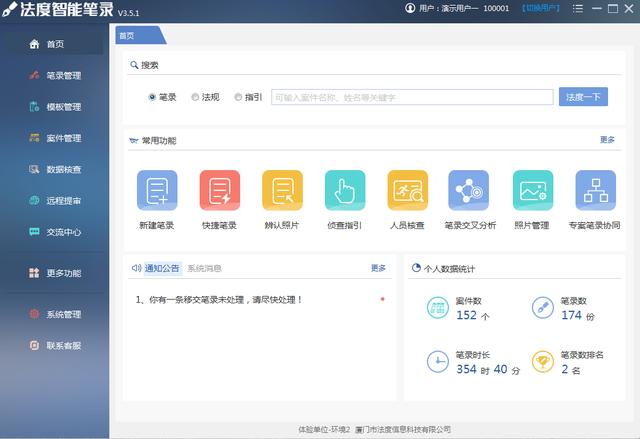Viewport: 640px width, 439px height.
Task: Switch to the 系统消息 tab
Action: point(204,268)
